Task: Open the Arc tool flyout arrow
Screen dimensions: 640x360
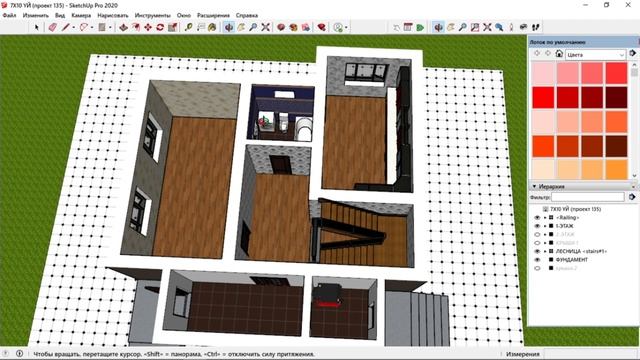Action: (92, 28)
